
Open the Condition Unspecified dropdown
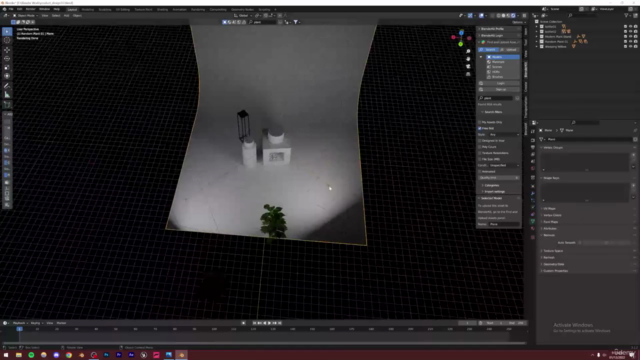coord(504,165)
